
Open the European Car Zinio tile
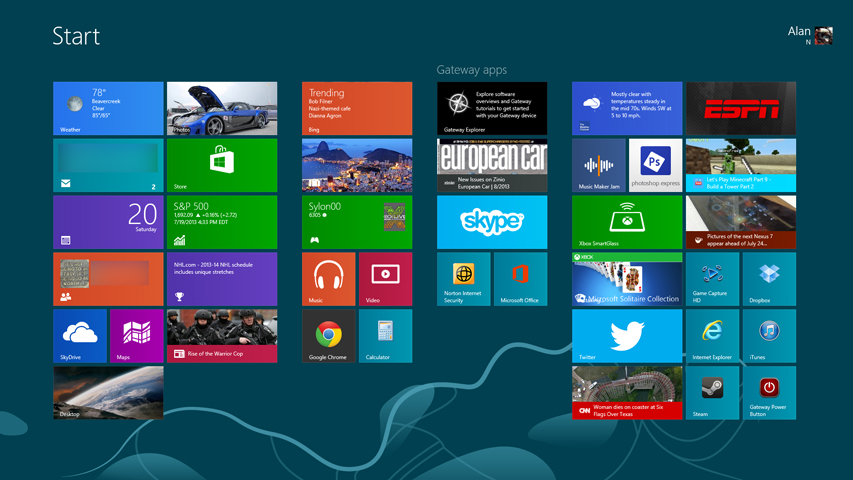[x=492, y=165]
